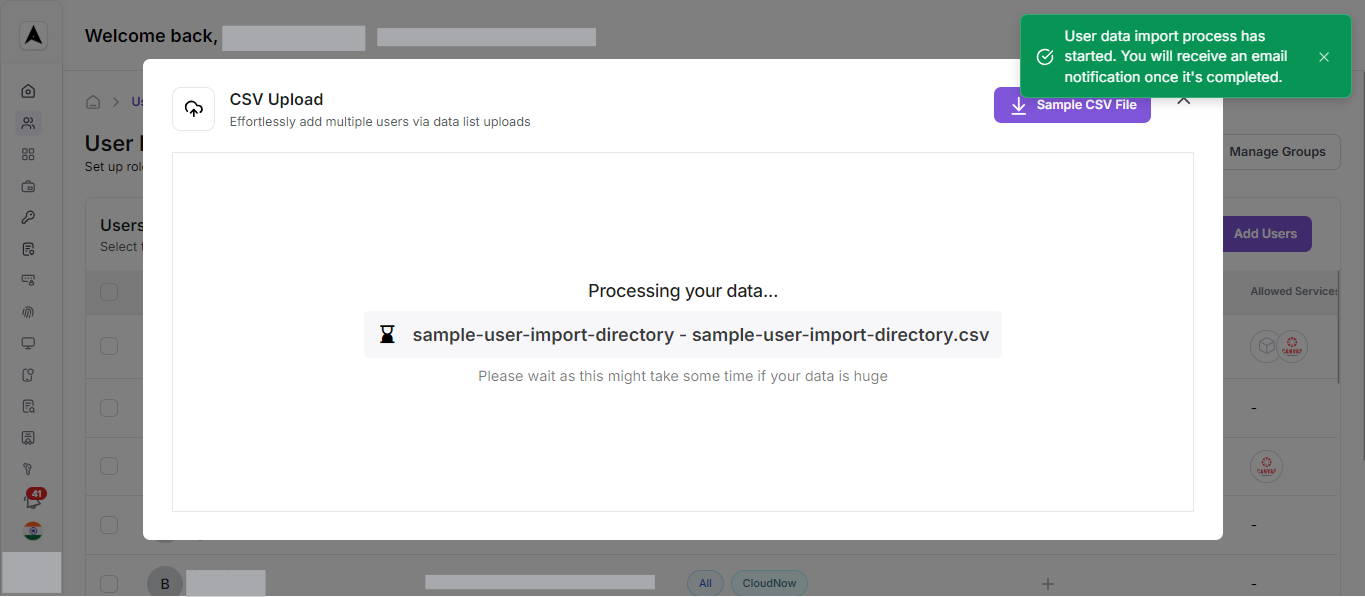Expand allowed services with the plus button
This screenshot has height=597, width=1365.
pyautogui.click(x=1046, y=582)
